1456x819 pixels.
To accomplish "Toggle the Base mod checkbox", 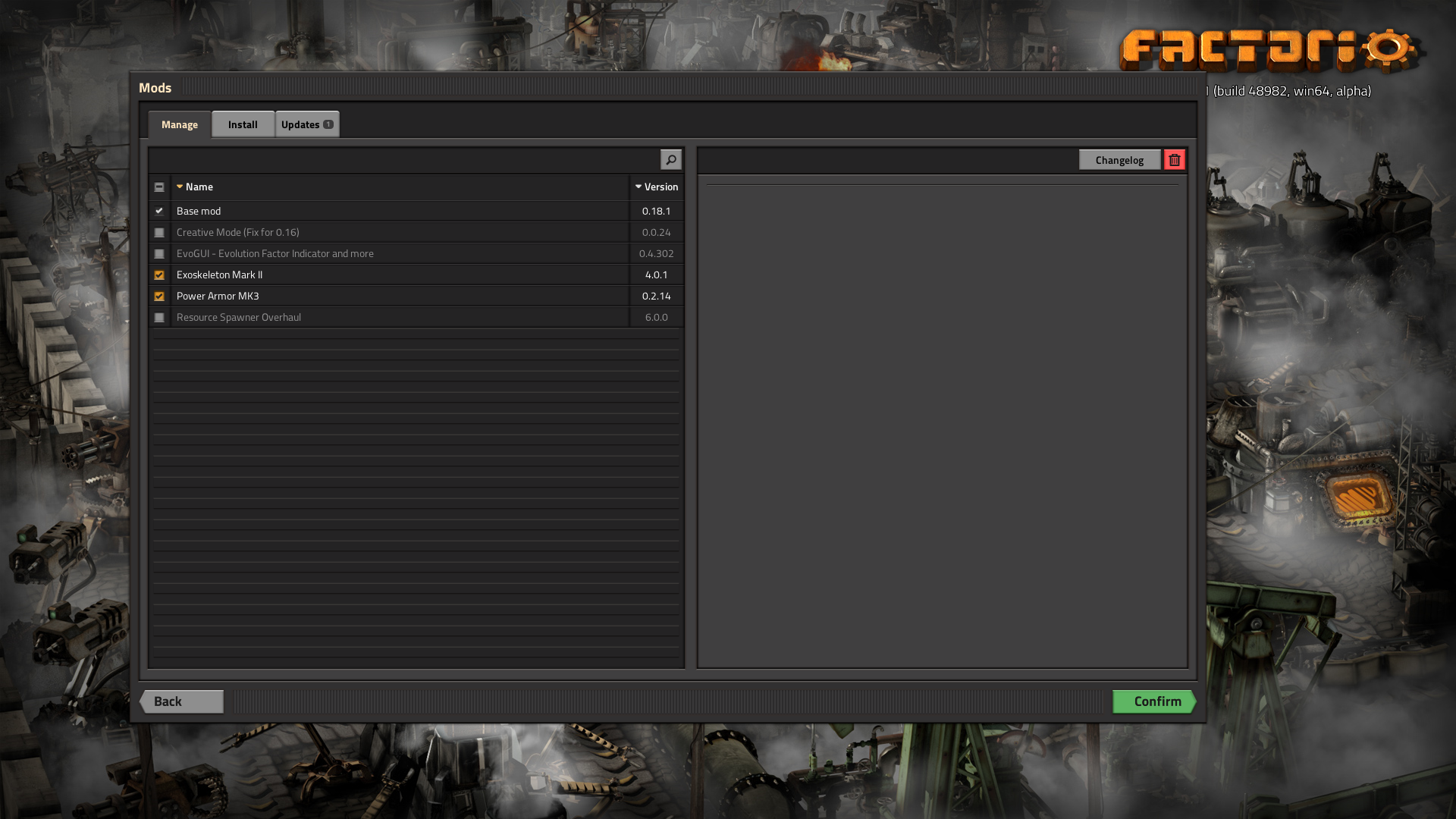I will [x=159, y=211].
